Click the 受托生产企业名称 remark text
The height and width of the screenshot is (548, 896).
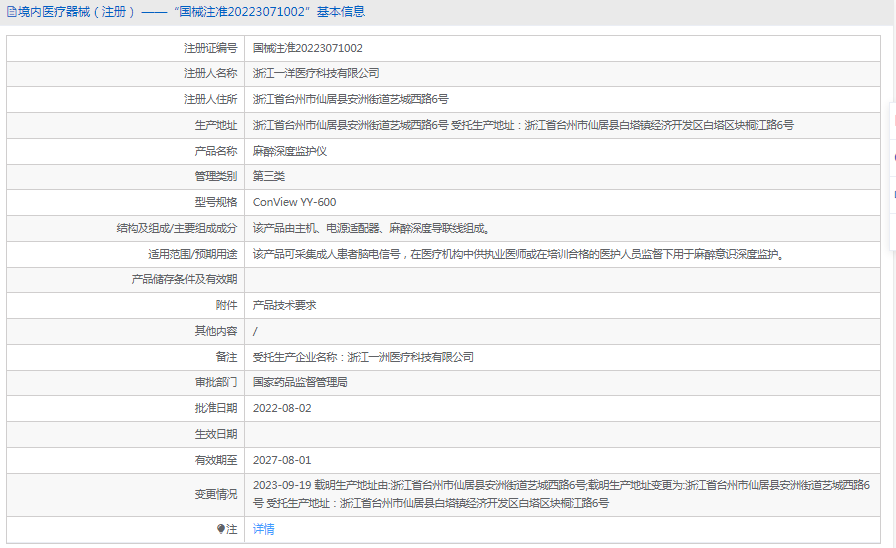(x=363, y=357)
